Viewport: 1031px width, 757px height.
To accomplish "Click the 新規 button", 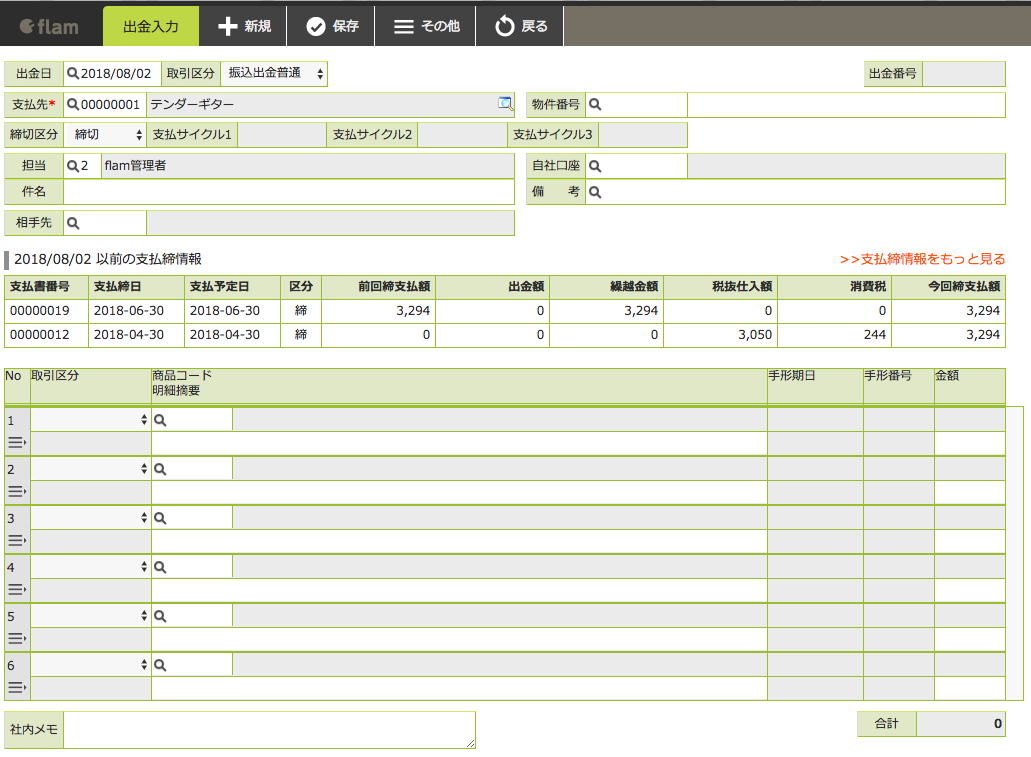I will 243,26.
